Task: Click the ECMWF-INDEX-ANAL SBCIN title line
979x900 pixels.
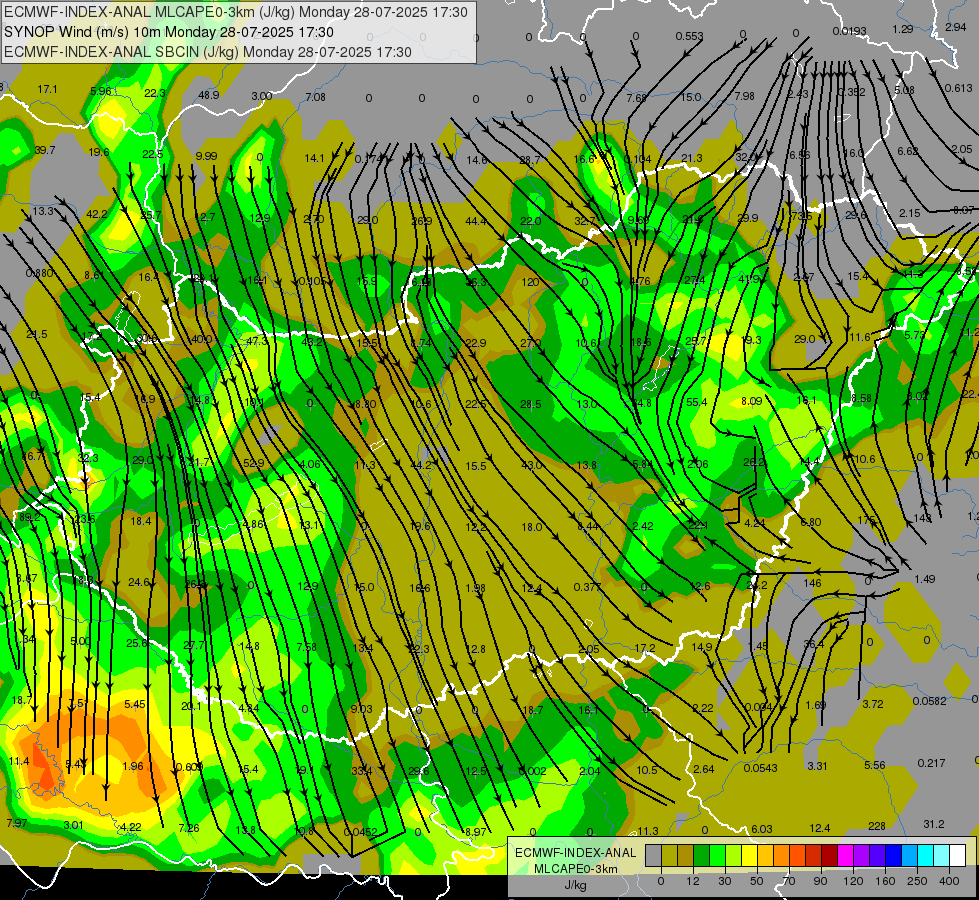Action: coord(208,52)
